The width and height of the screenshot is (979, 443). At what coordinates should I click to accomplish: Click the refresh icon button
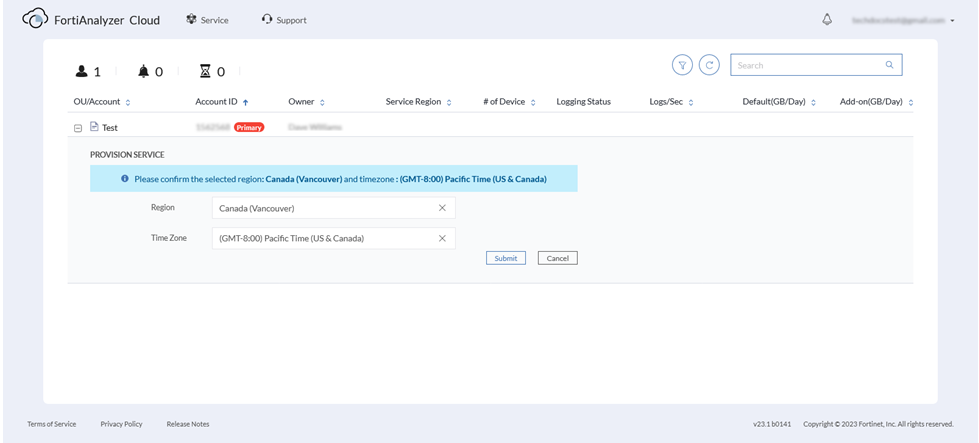pos(709,65)
